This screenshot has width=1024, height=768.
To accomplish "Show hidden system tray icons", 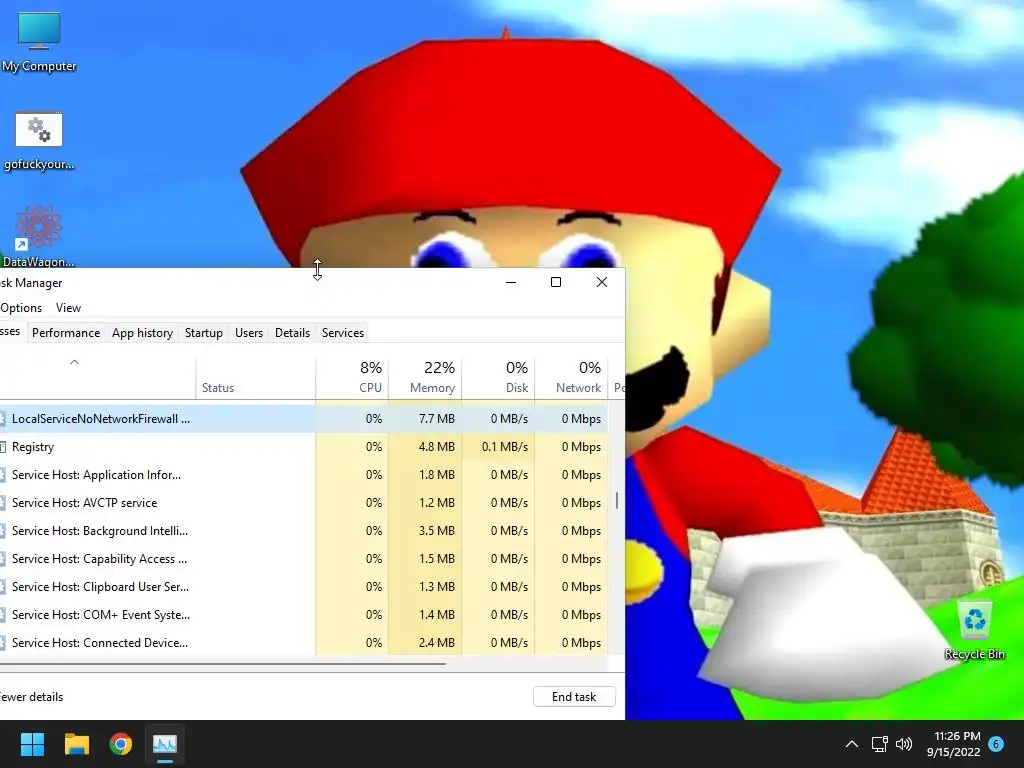I will coord(852,744).
